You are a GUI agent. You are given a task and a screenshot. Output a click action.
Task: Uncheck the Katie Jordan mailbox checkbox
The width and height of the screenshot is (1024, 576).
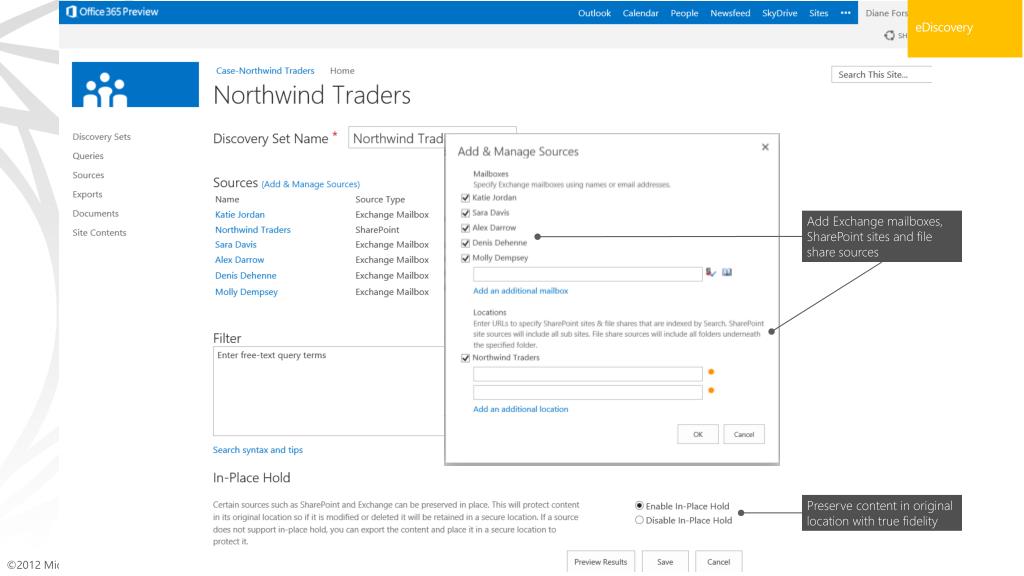click(465, 198)
